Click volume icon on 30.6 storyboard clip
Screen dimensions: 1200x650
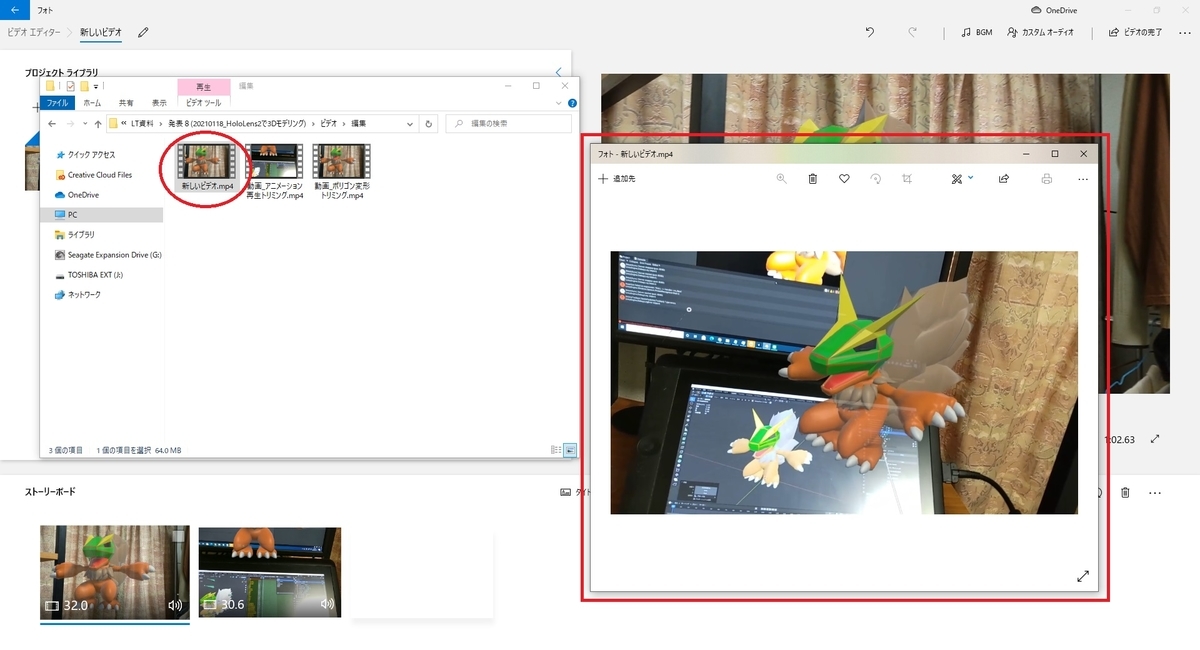pos(327,604)
